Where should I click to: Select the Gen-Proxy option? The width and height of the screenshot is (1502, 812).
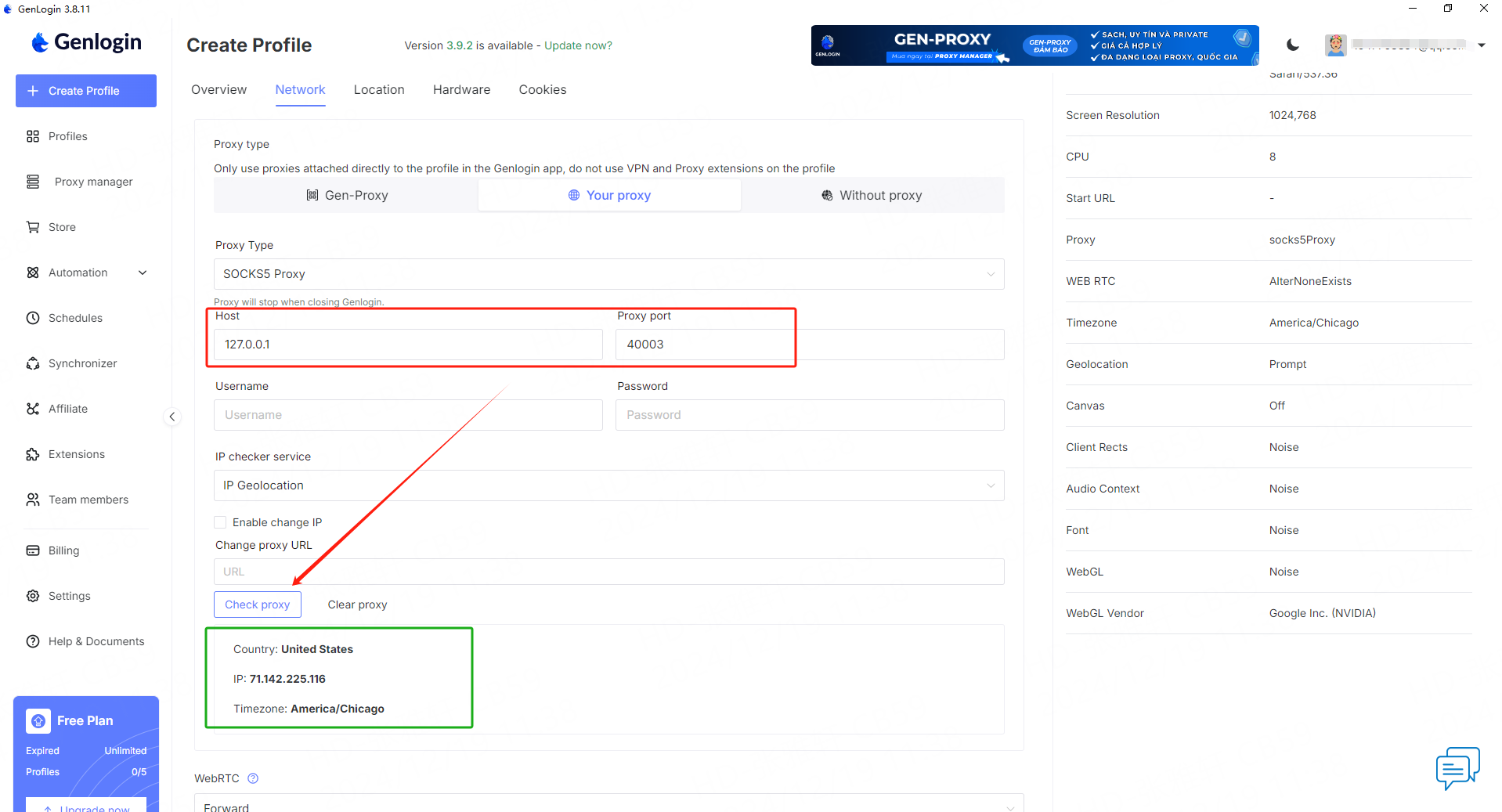pyautogui.click(x=347, y=195)
